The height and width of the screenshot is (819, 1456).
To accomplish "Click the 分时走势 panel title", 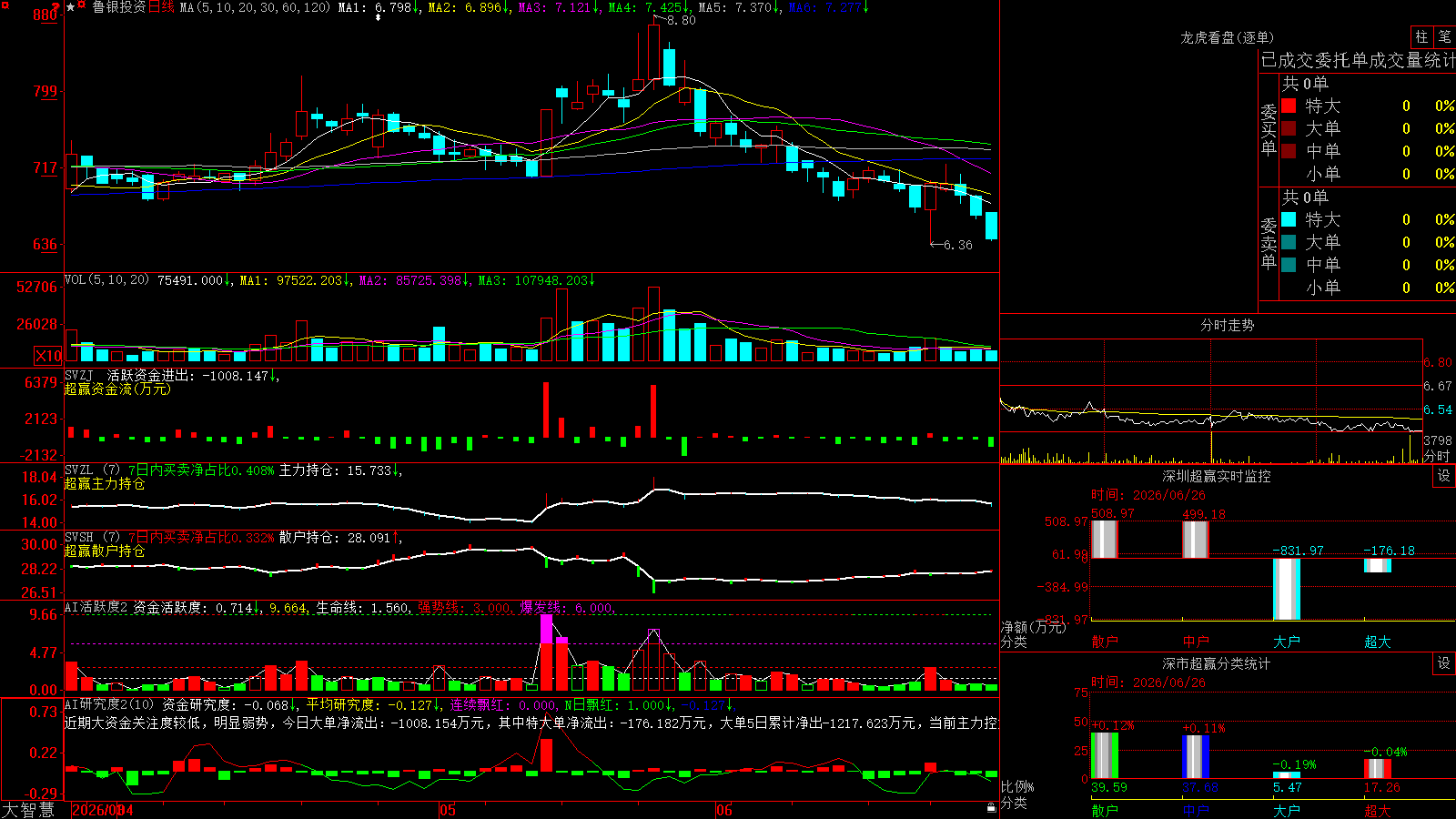I will (1227, 325).
